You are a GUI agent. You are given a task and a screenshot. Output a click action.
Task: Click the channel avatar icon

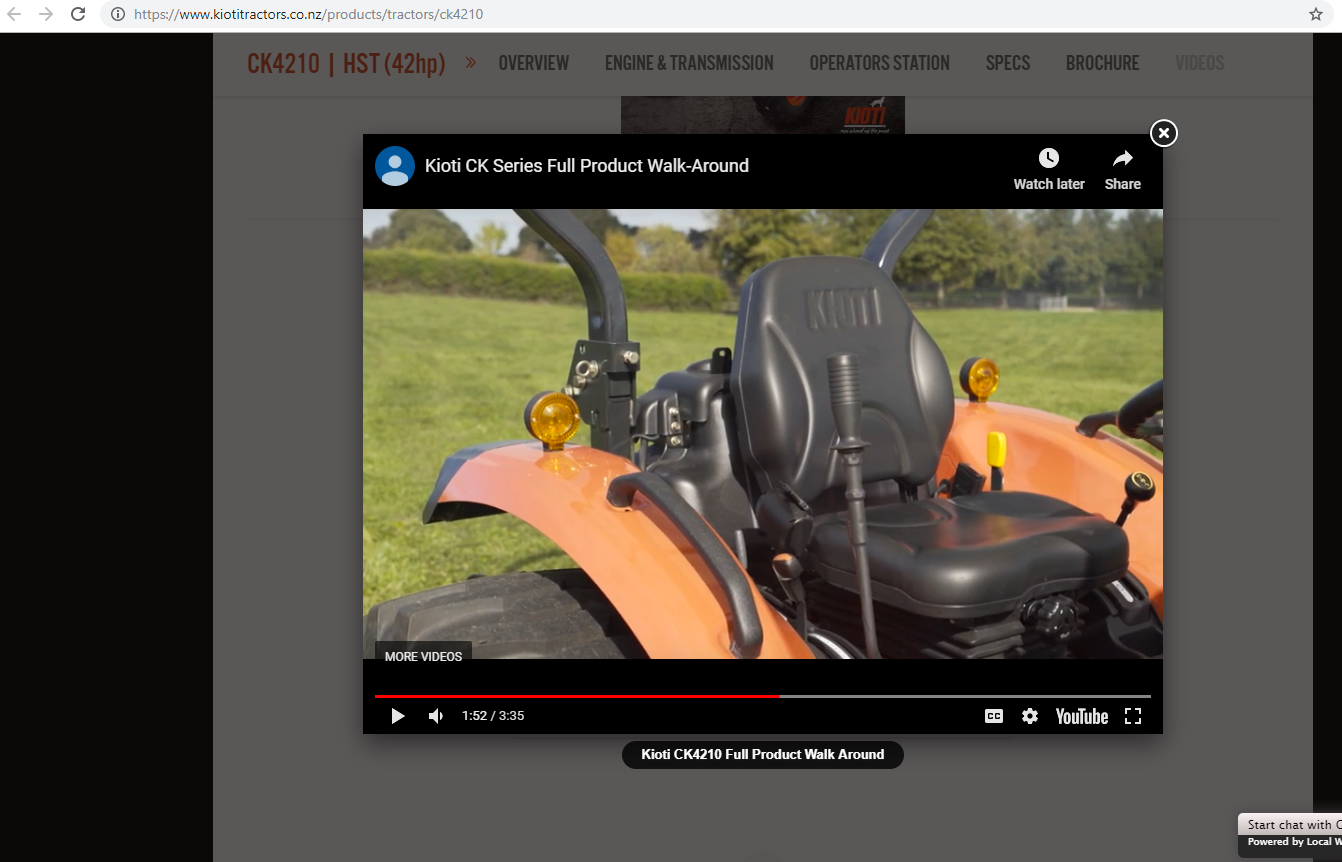395,166
